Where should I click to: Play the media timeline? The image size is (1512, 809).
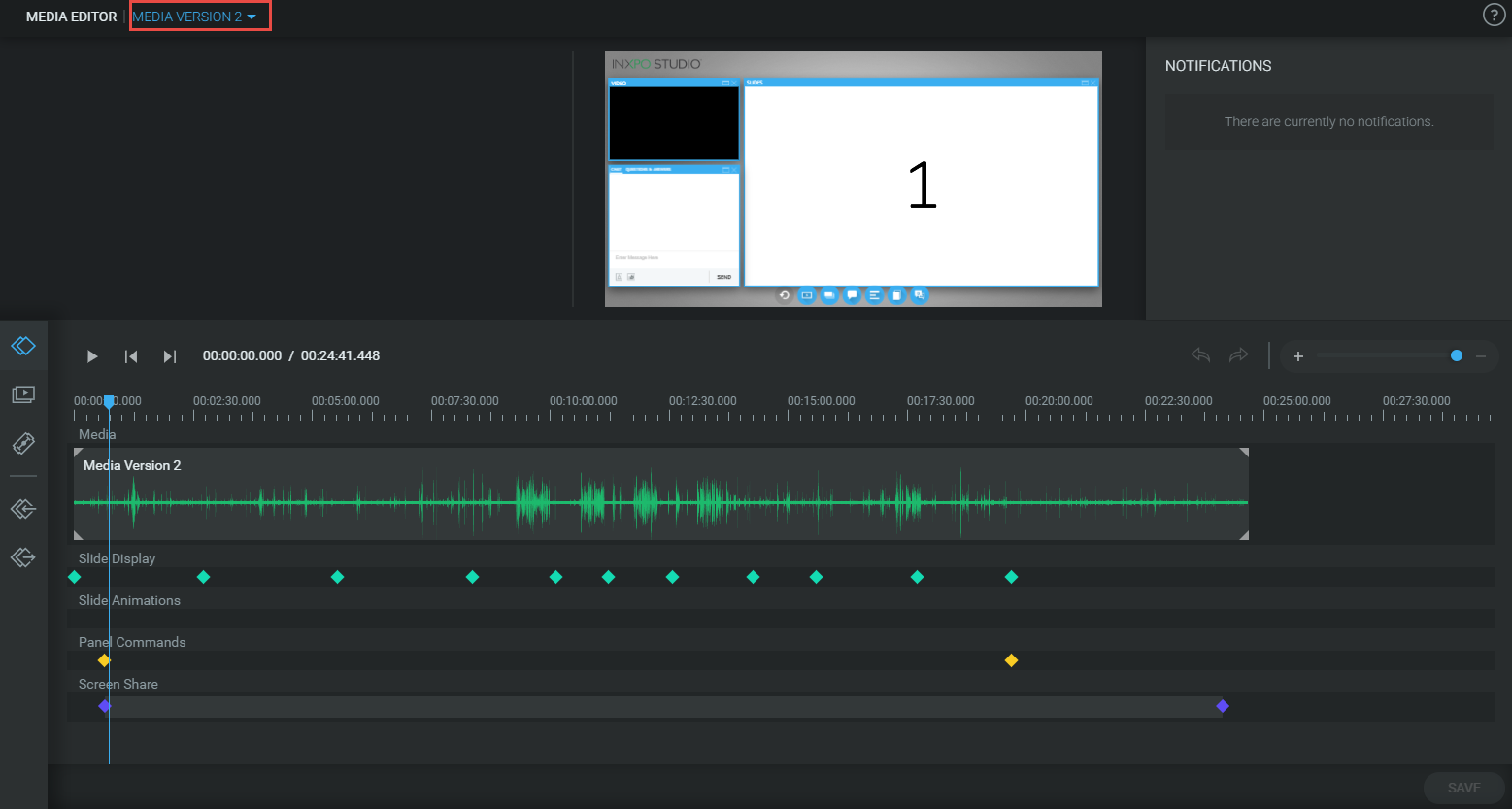point(92,356)
